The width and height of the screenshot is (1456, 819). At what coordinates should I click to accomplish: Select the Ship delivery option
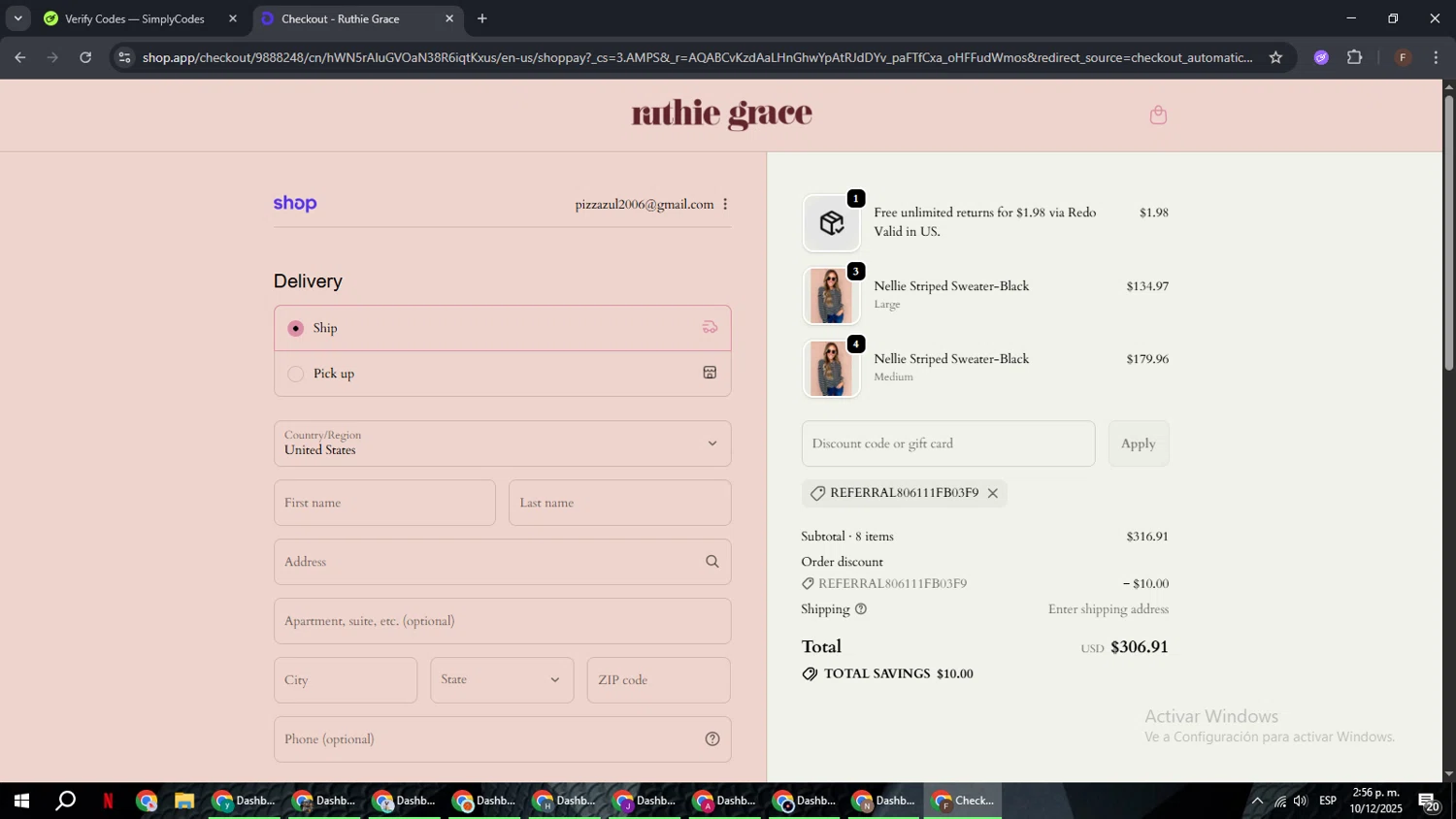click(x=502, y=328)
